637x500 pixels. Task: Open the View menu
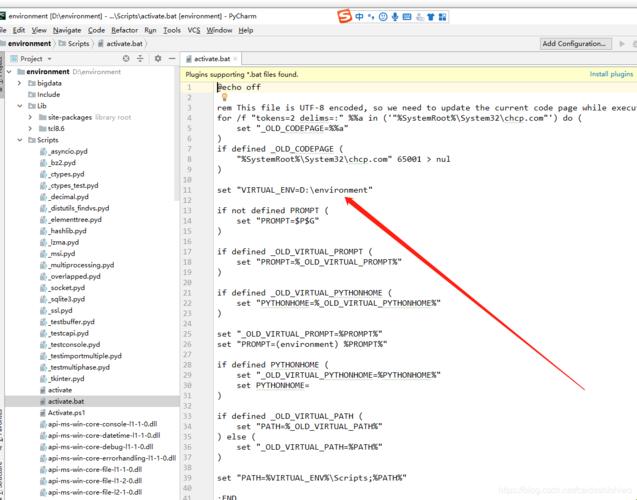click(39, 30)
